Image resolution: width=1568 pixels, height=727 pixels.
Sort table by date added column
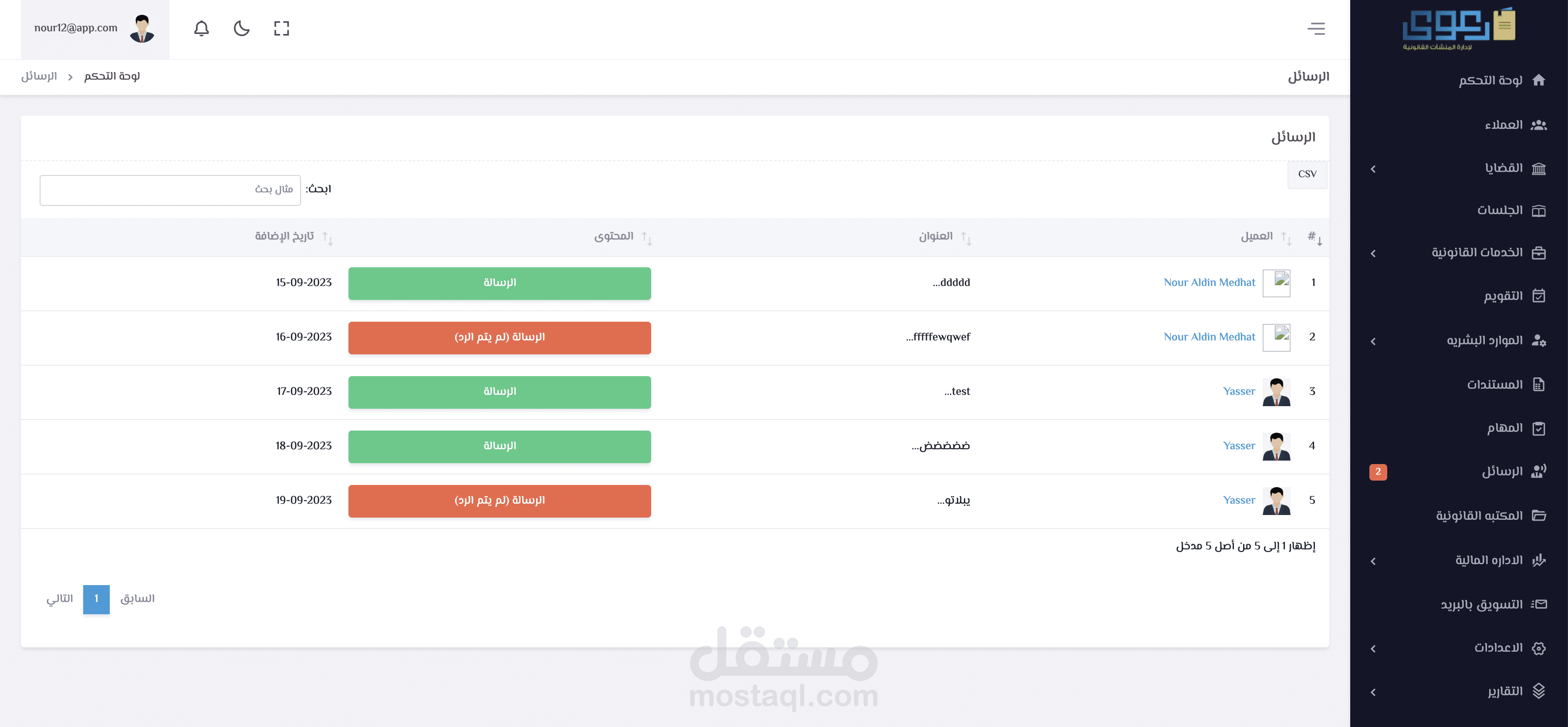284,237
